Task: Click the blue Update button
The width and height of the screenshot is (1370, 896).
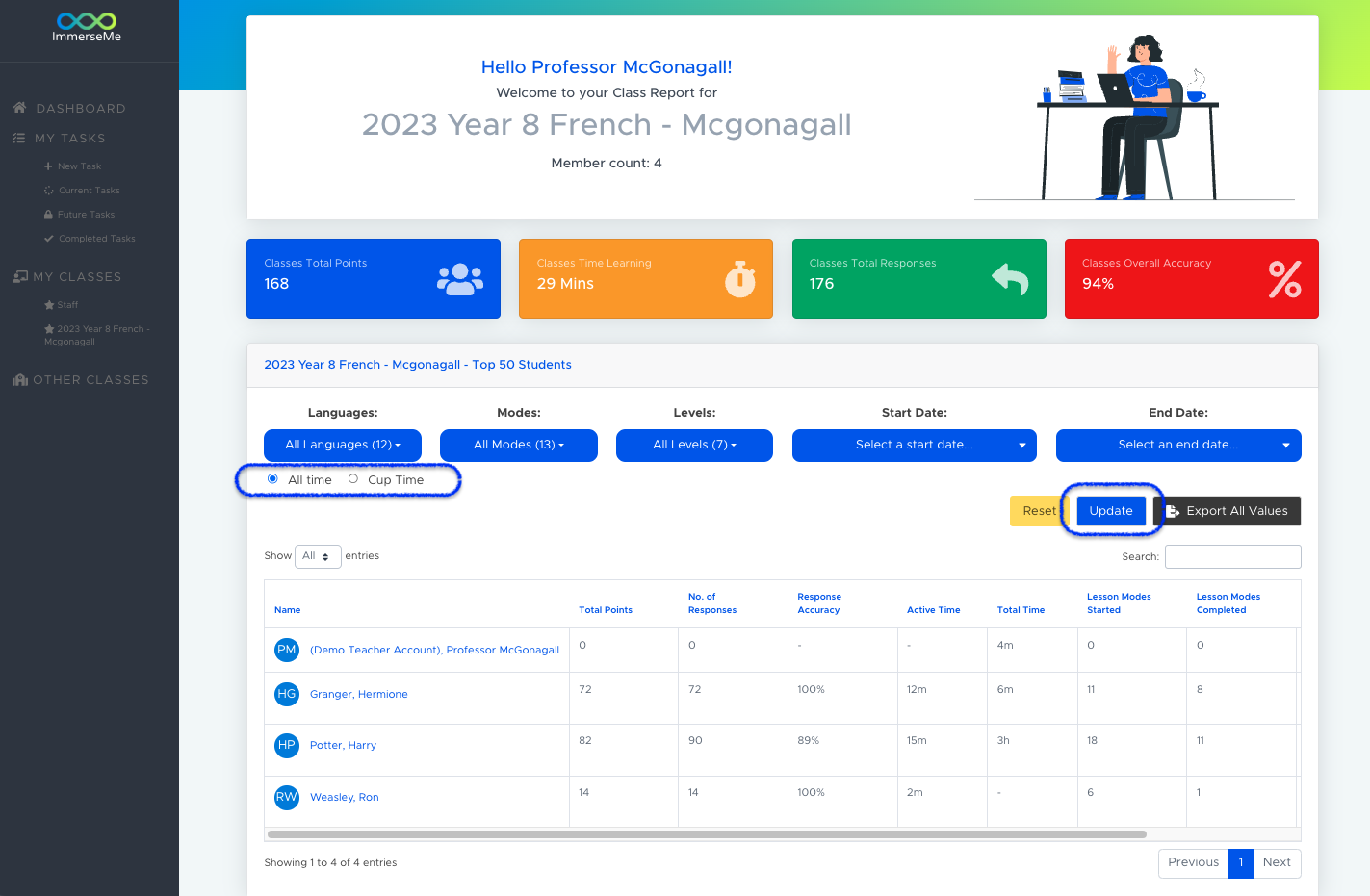Action: (x=1111, y=511)
